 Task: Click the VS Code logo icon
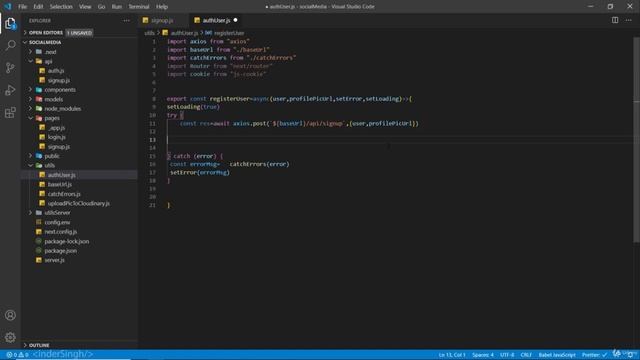click(x=7, y=7)
